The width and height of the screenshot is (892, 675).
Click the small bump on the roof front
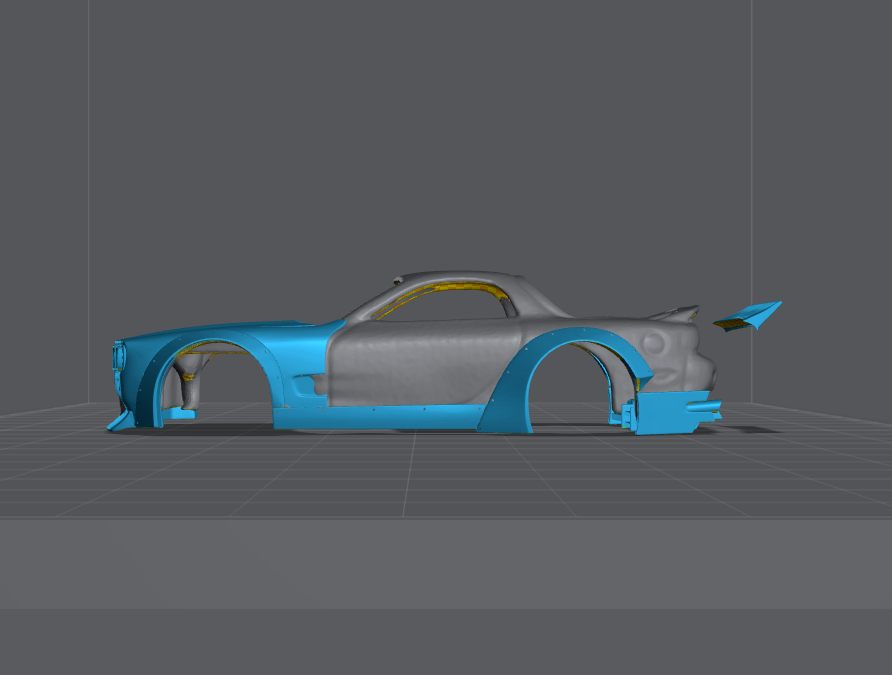(400, 277)
